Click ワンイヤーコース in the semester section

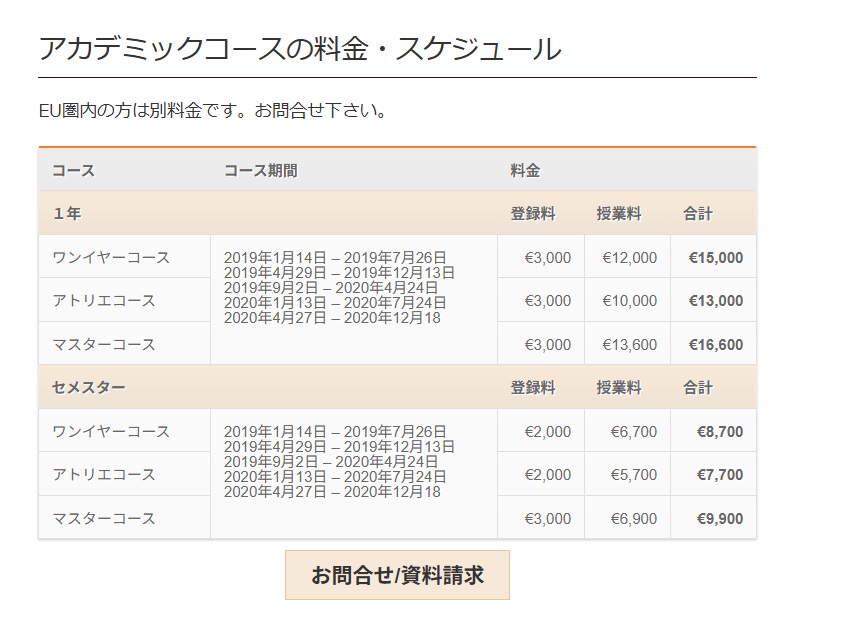pos(111,431)
